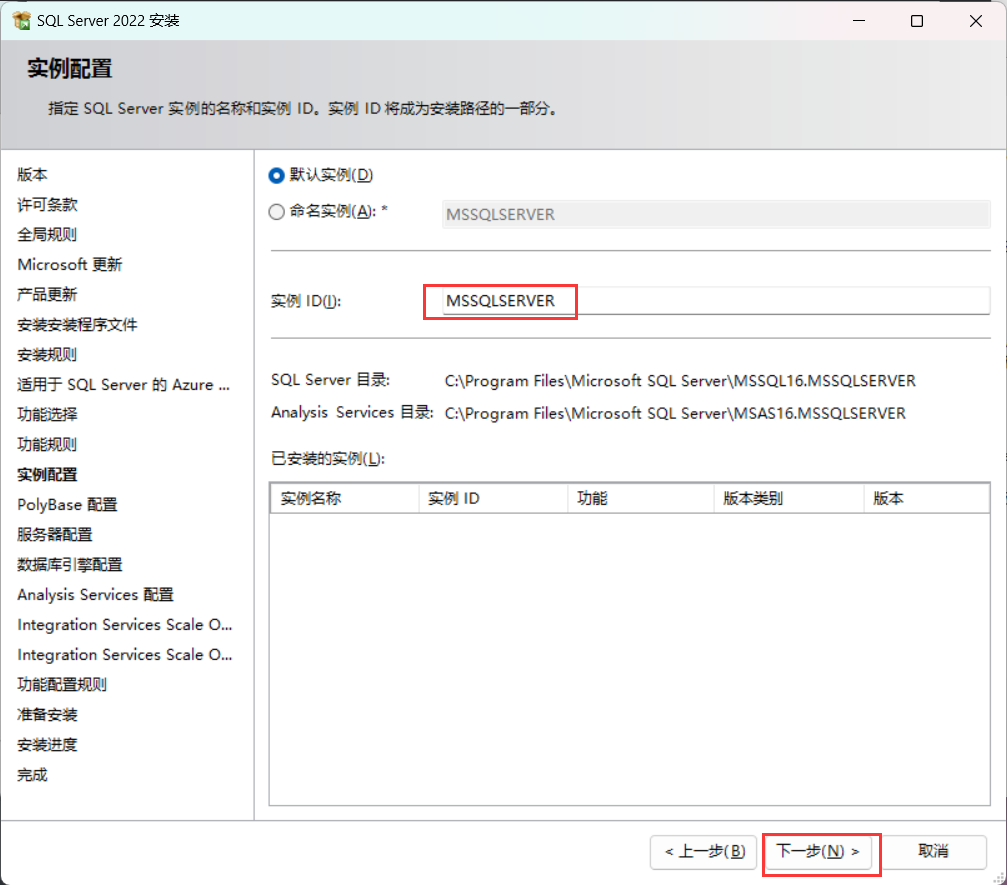Click the 命名实例 name field containing MSSQLSERVER

[x=715, y=214]
